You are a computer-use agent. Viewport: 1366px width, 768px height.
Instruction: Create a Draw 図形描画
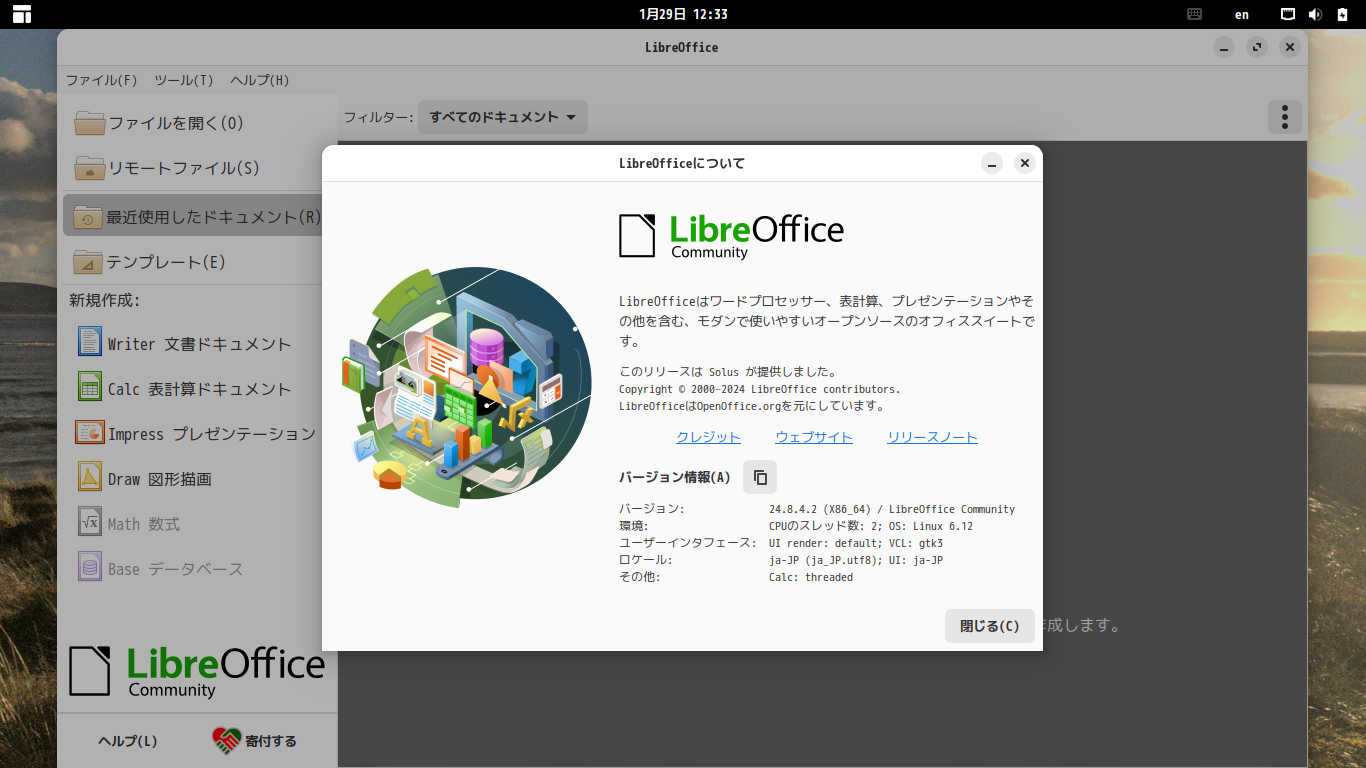tap(160, 479)
